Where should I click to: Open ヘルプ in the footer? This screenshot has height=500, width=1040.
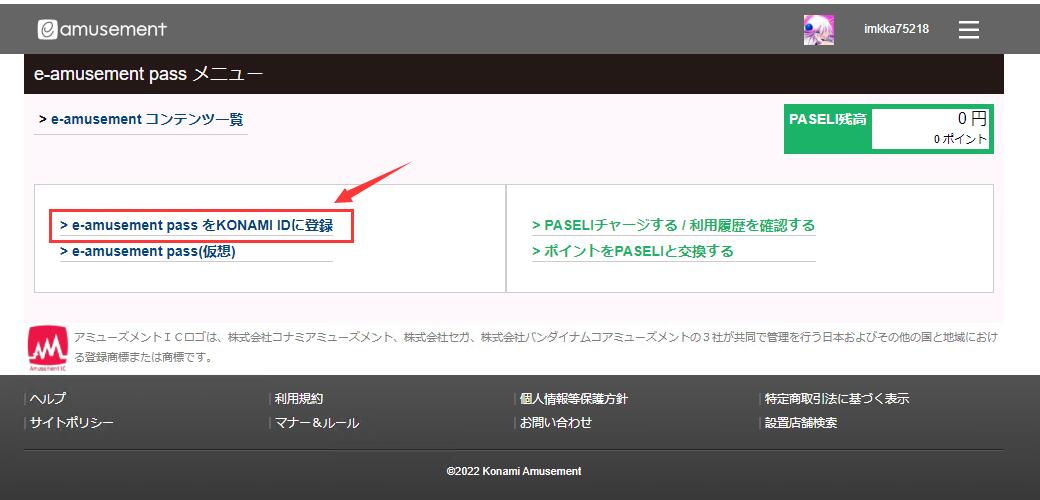click(x=48, y=399)
